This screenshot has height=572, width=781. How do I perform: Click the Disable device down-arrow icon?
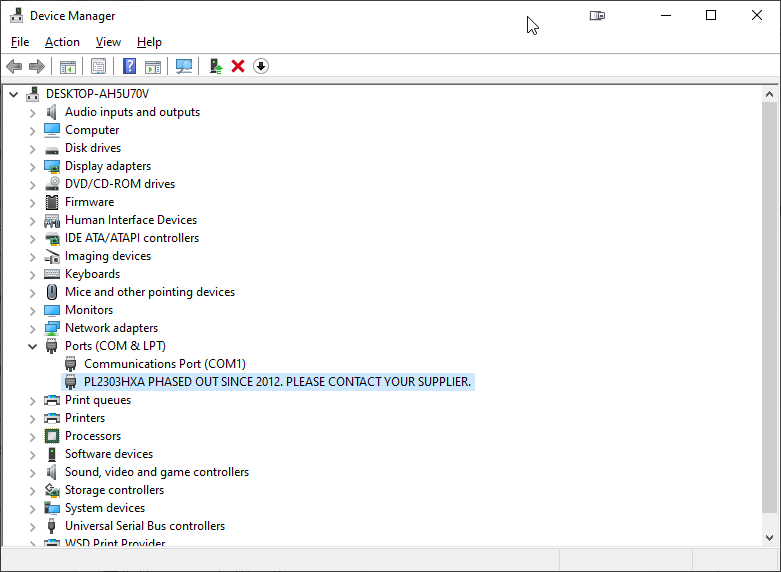coord(261,66)
